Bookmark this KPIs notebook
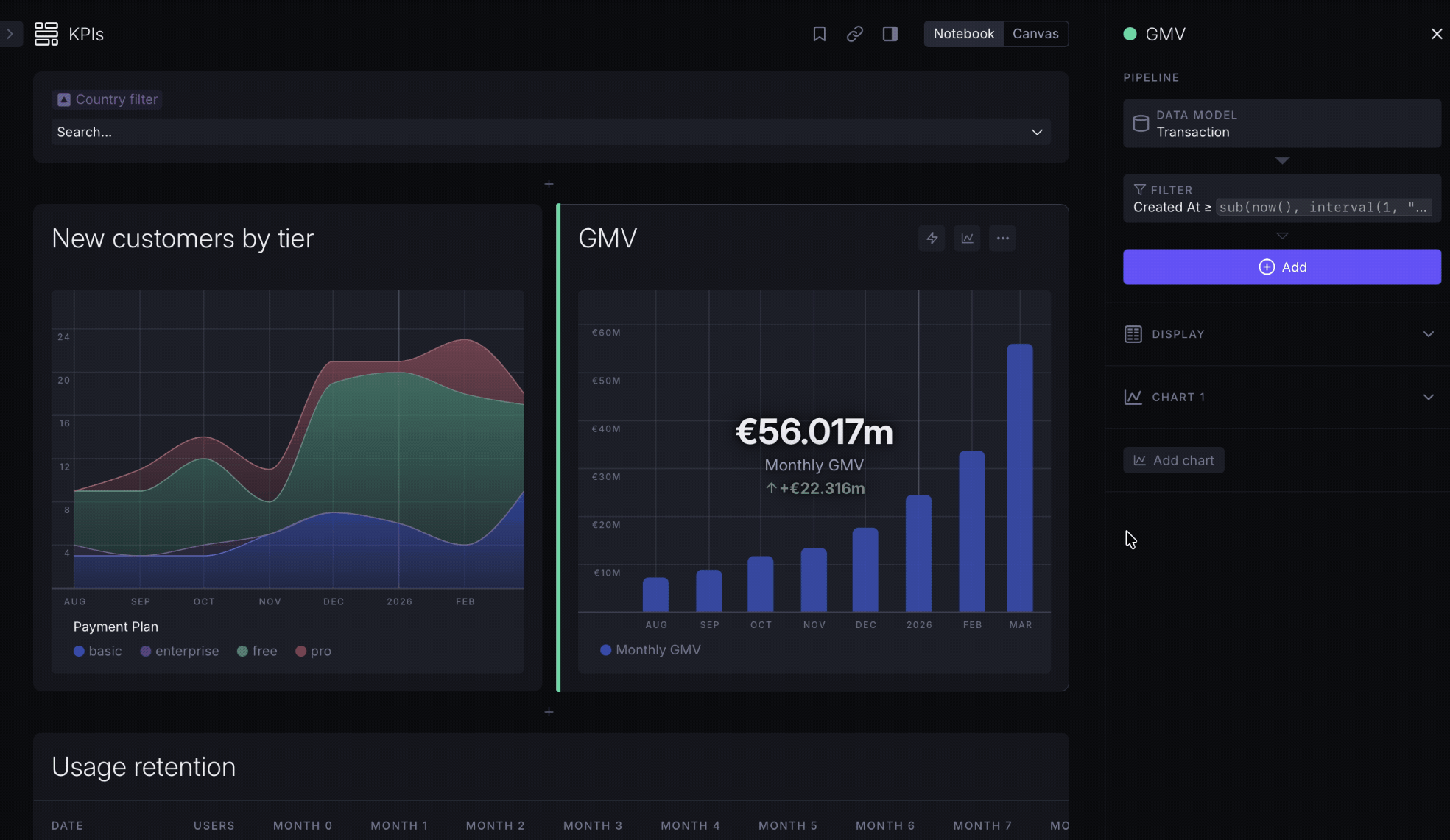 819,34
